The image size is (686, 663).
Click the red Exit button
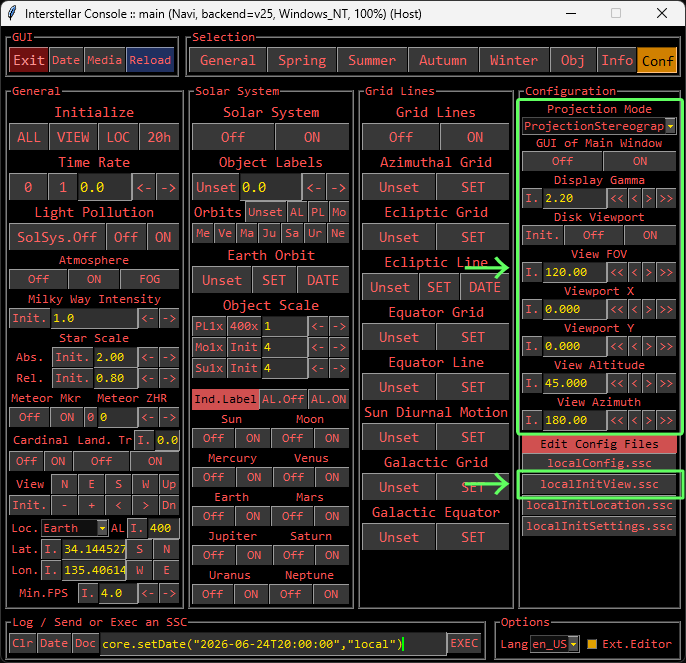tap(29, 60)
